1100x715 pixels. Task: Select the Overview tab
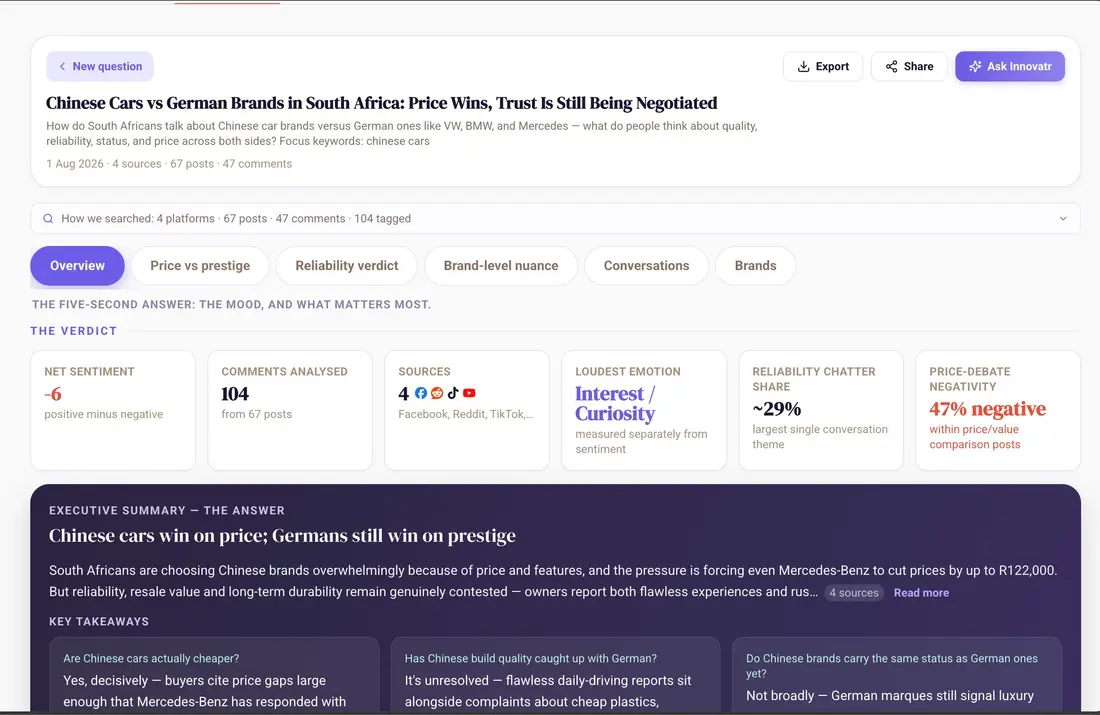tap(77, 265)
